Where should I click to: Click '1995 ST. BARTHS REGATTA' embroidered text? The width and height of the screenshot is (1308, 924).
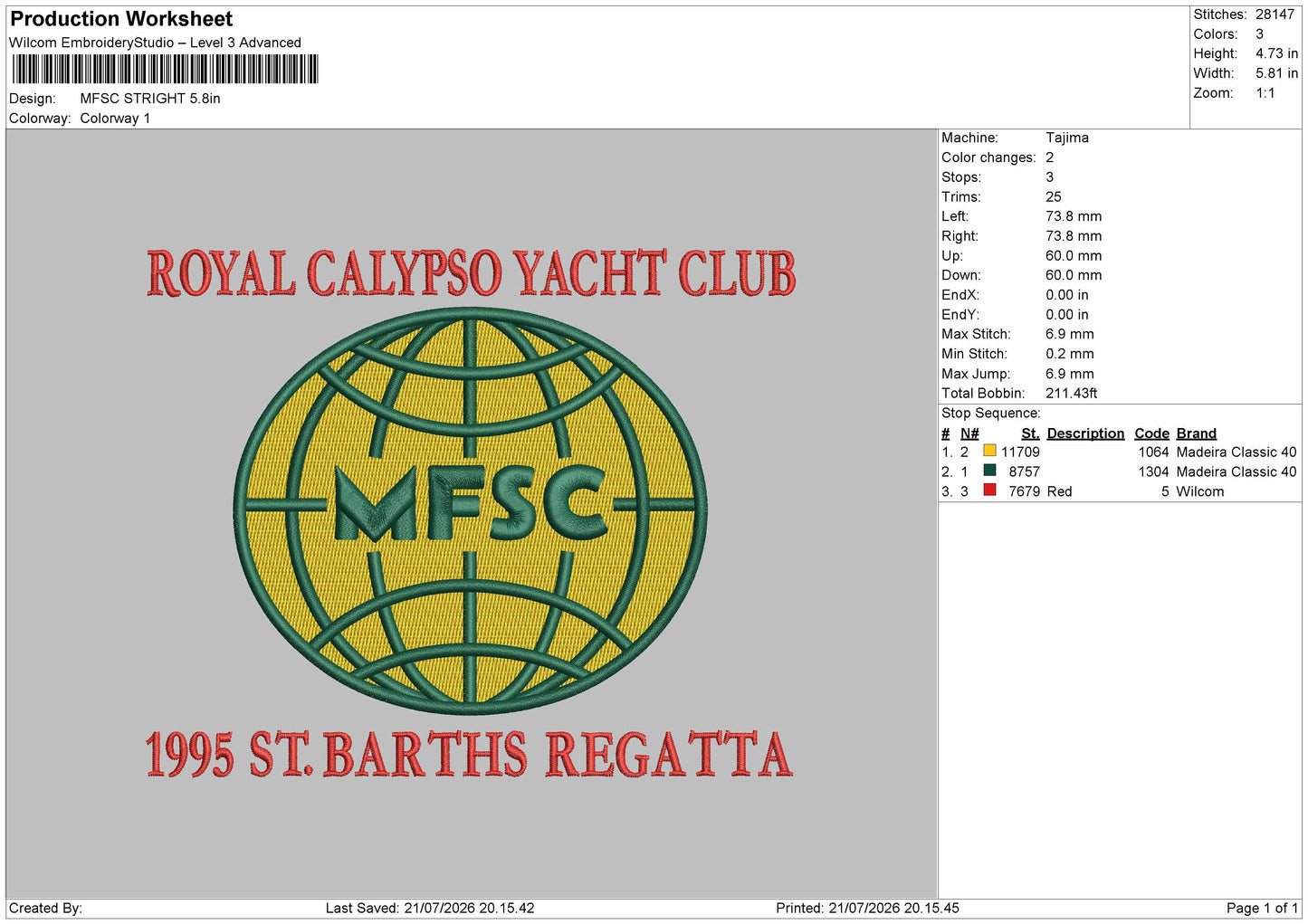(x=469, y=755)
